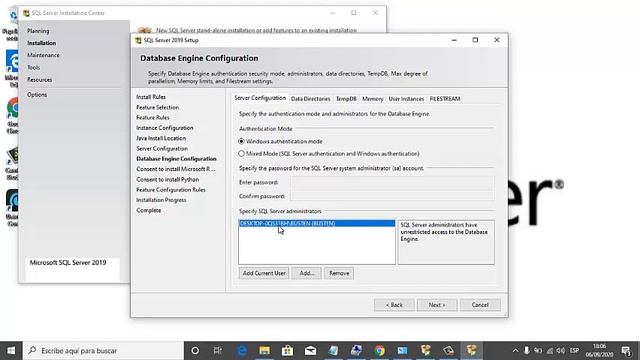This screenshot has height=360, width=640.
Task: Switch to the Data Directories tab
Action: [x=311, y=99]
